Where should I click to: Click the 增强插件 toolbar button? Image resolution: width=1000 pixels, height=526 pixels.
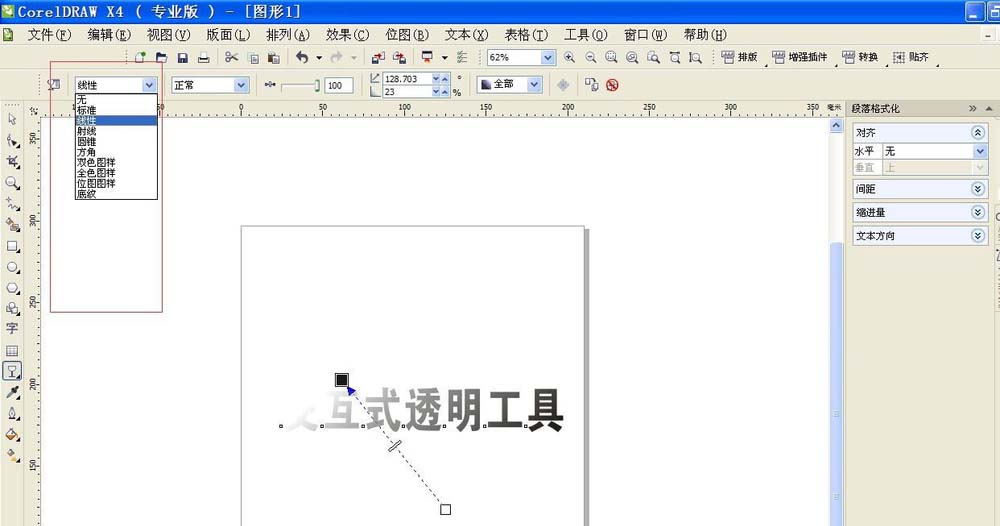coord(800,57)
